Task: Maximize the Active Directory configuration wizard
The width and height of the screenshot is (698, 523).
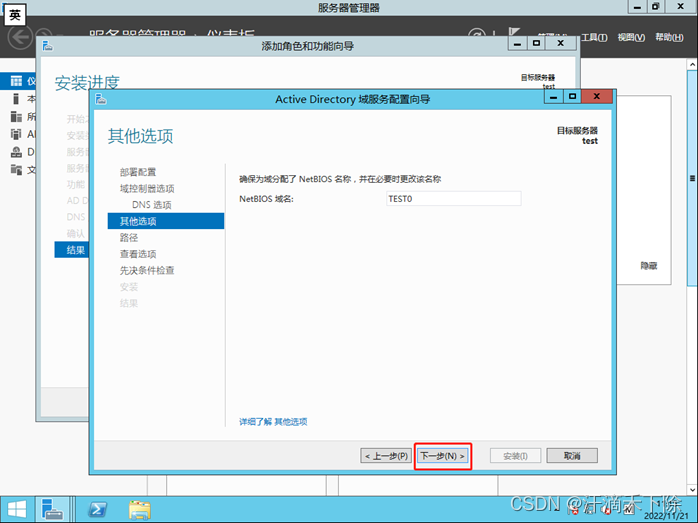Action: (572, 97)
